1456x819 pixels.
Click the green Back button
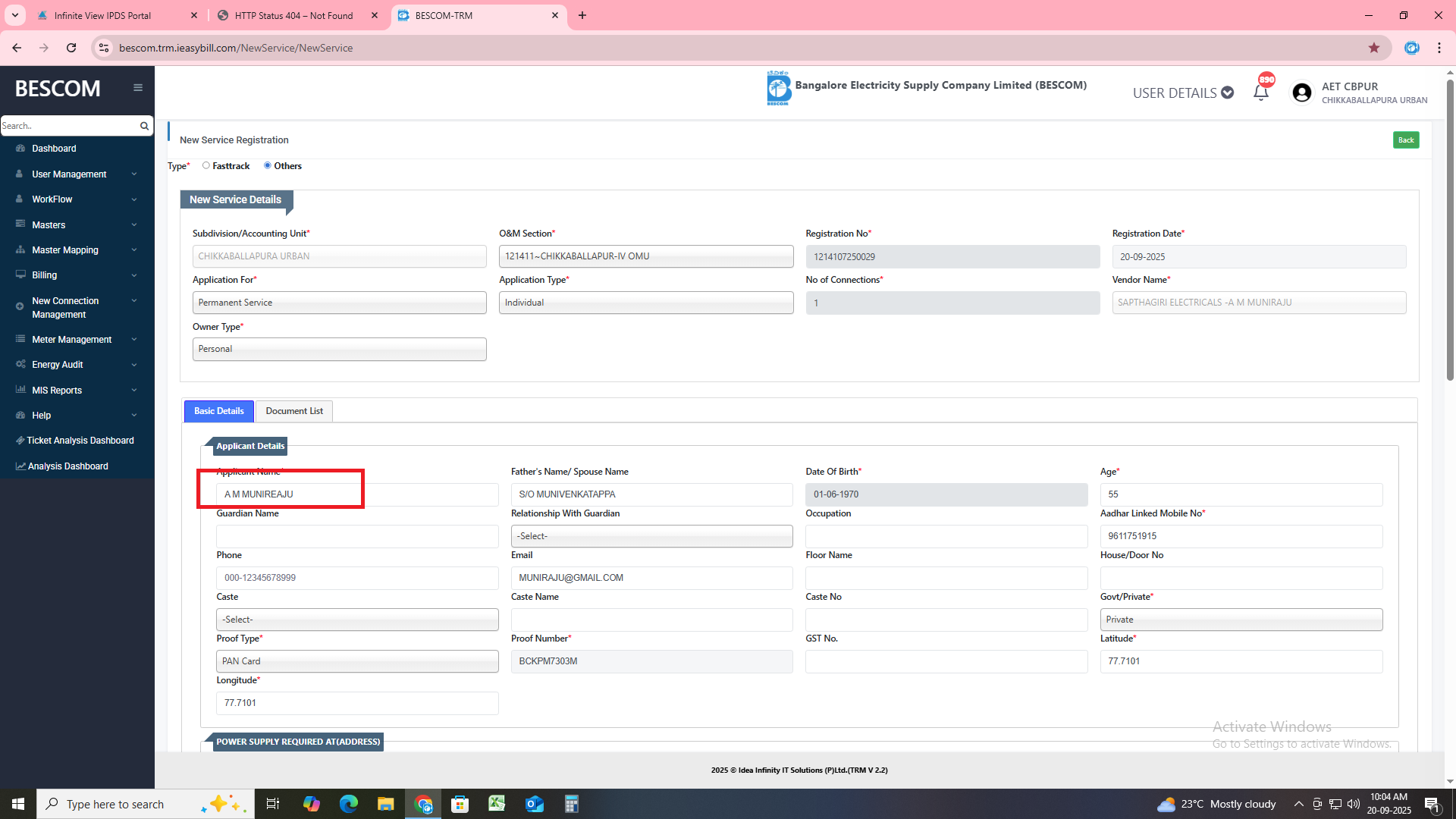[1405, 140]
